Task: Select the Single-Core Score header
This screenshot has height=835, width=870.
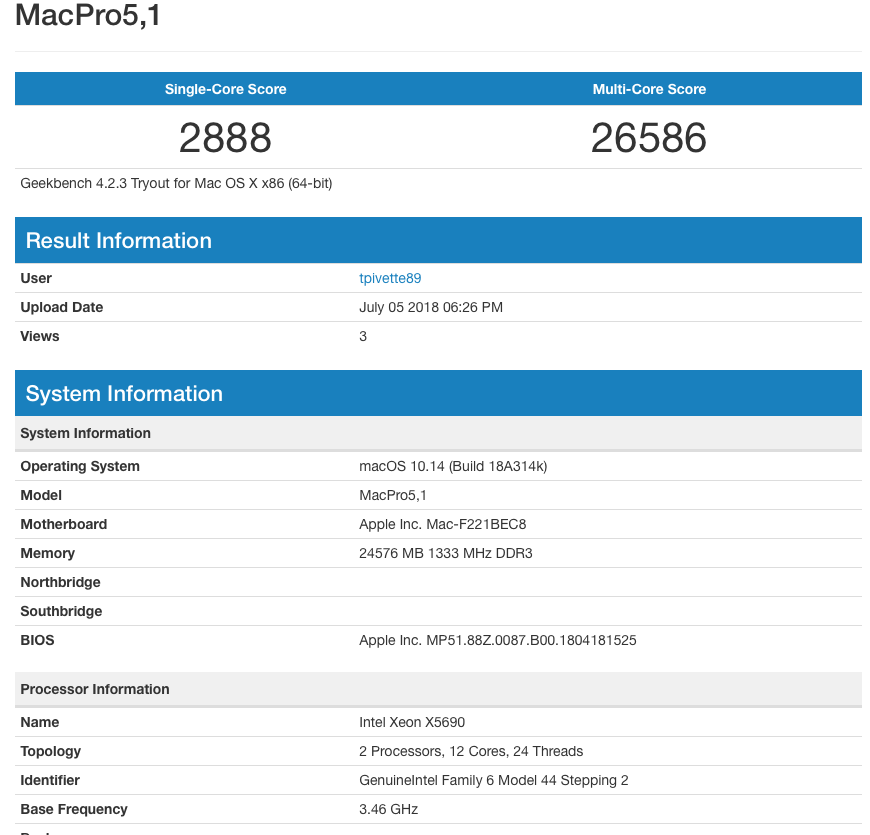Action: [225, 89]
